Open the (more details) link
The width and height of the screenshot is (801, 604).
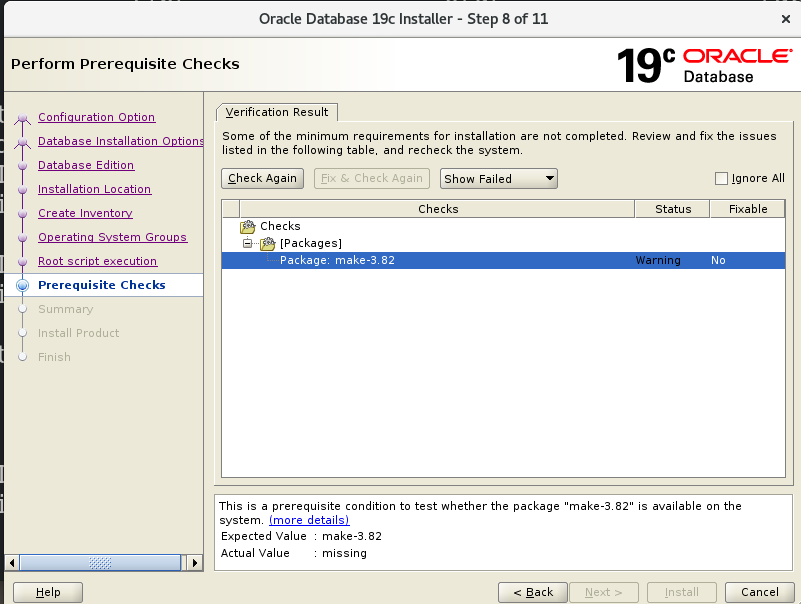tap(309, 520)
